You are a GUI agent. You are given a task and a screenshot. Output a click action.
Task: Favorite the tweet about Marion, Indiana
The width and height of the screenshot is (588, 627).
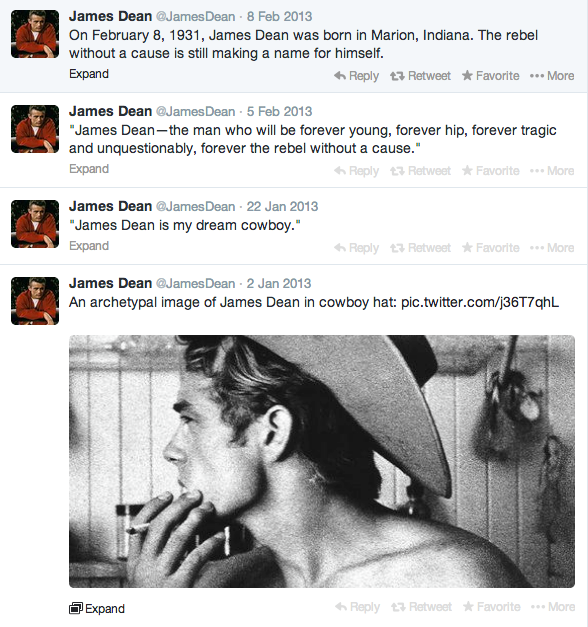click(x=490, y=76)
